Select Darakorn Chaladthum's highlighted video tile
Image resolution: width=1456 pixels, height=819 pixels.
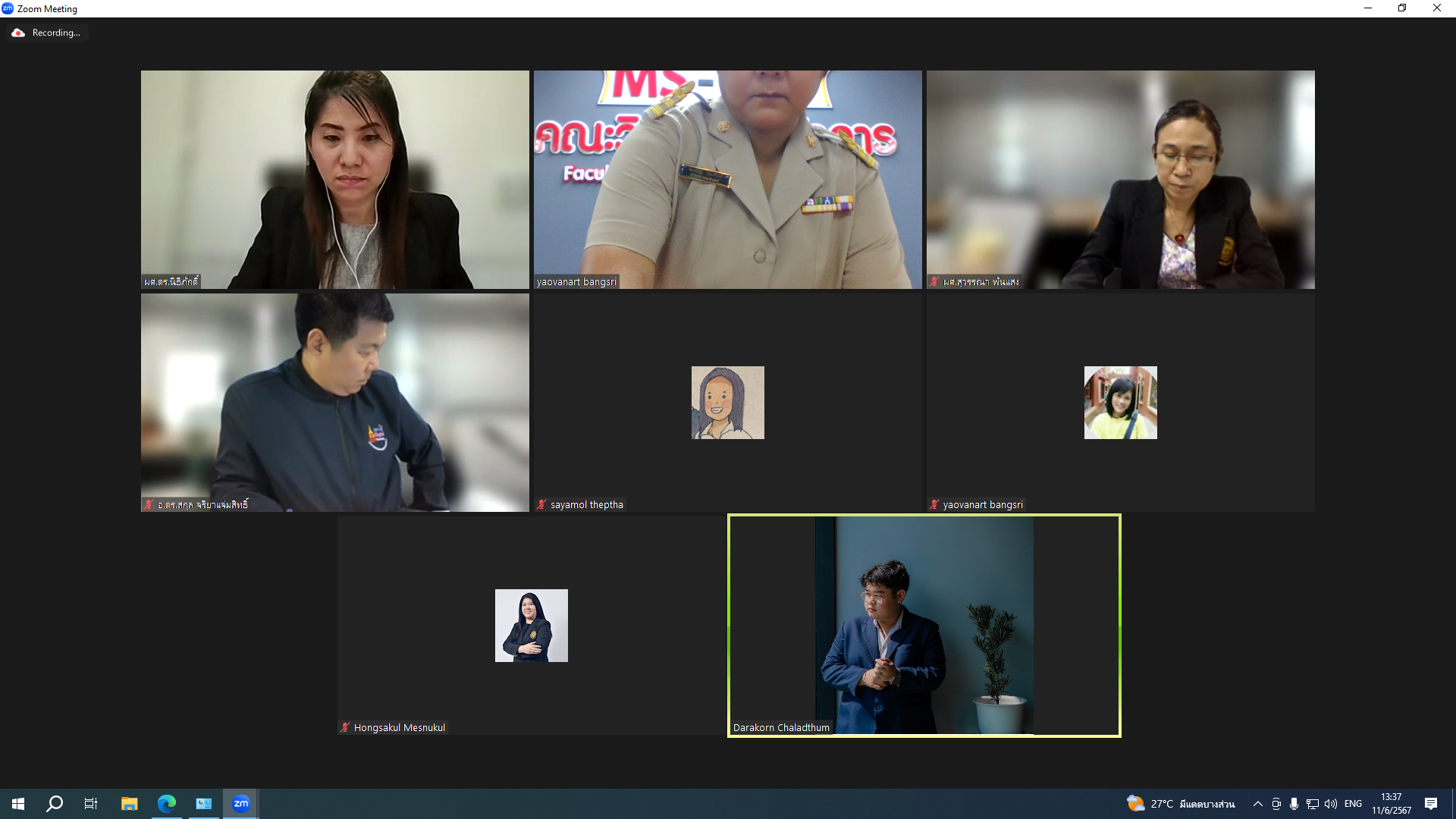pyautogui.click(x=924, y=625)
